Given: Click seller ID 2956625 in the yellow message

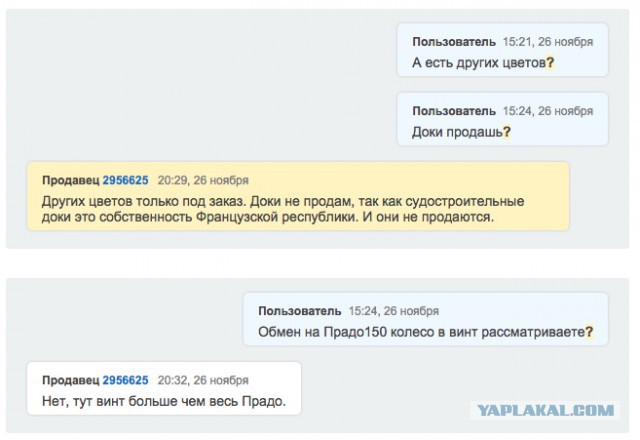Looking at the screenshot, I should 125,180.
